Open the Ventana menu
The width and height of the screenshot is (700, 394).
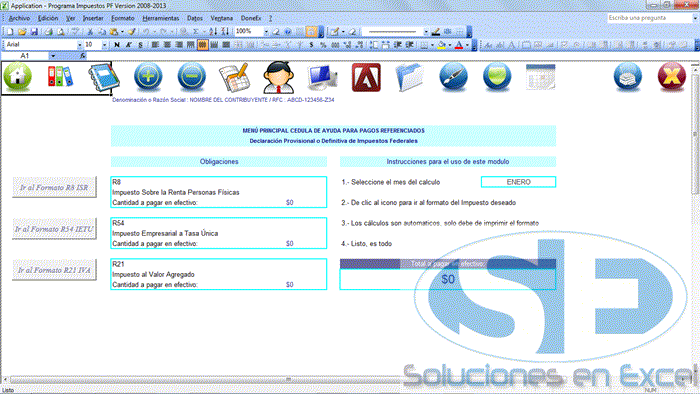tap(221, 18)
